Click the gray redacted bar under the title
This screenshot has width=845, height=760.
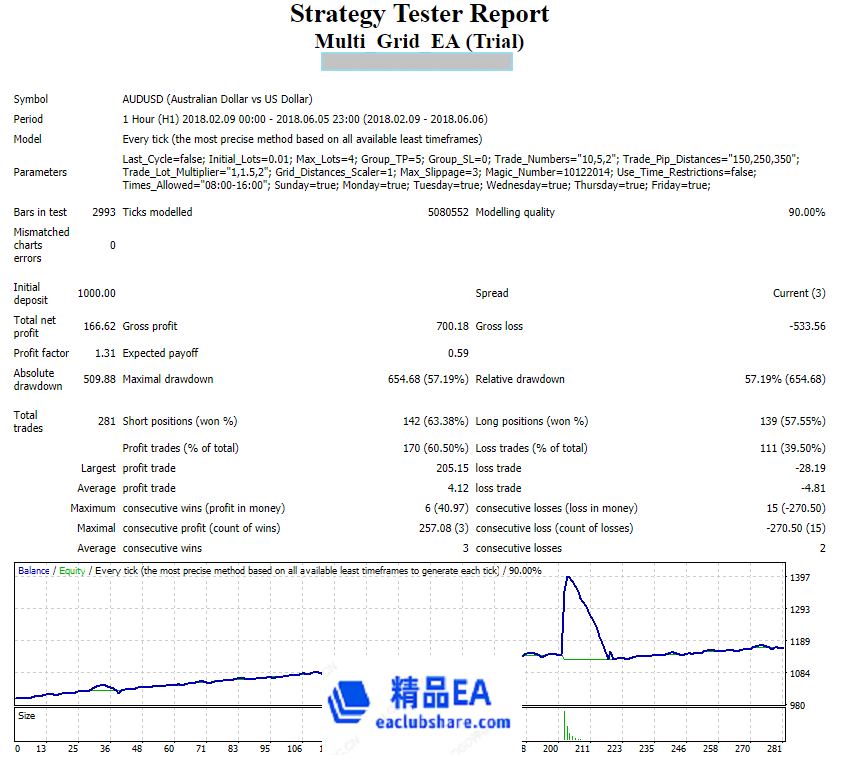[416, 62]
